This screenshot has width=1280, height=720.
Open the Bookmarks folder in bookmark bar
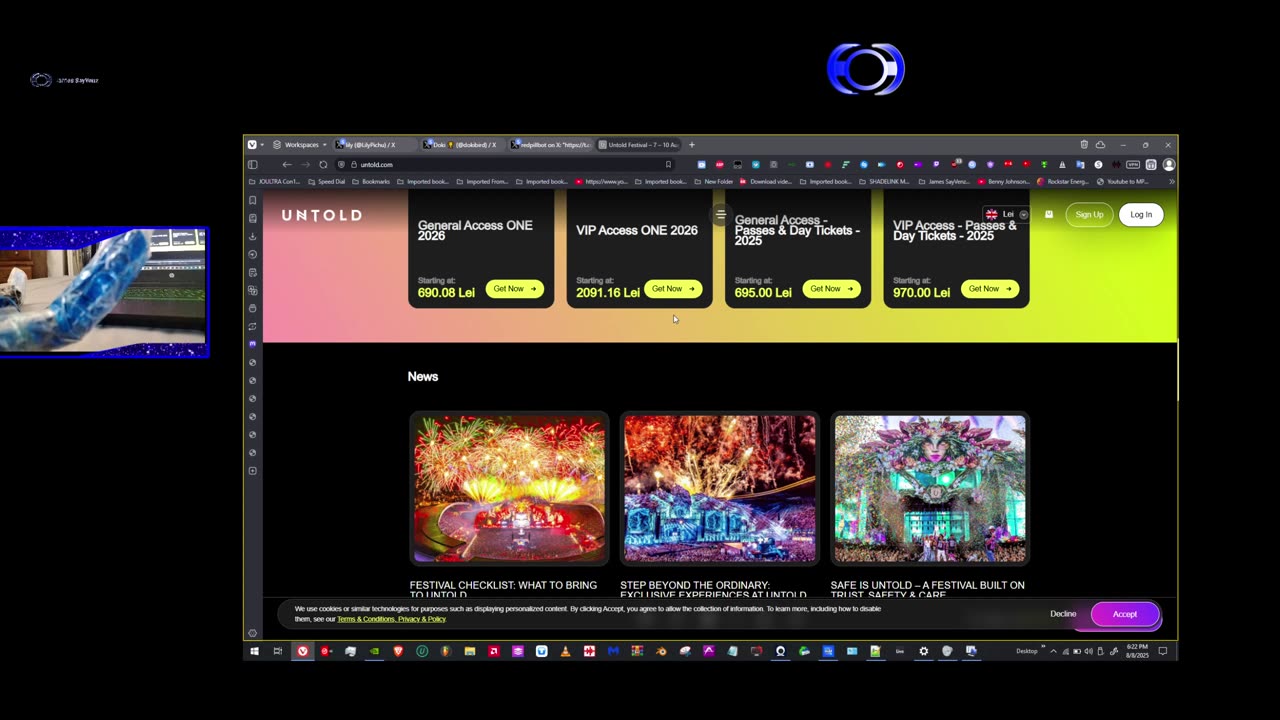[371, 182]
